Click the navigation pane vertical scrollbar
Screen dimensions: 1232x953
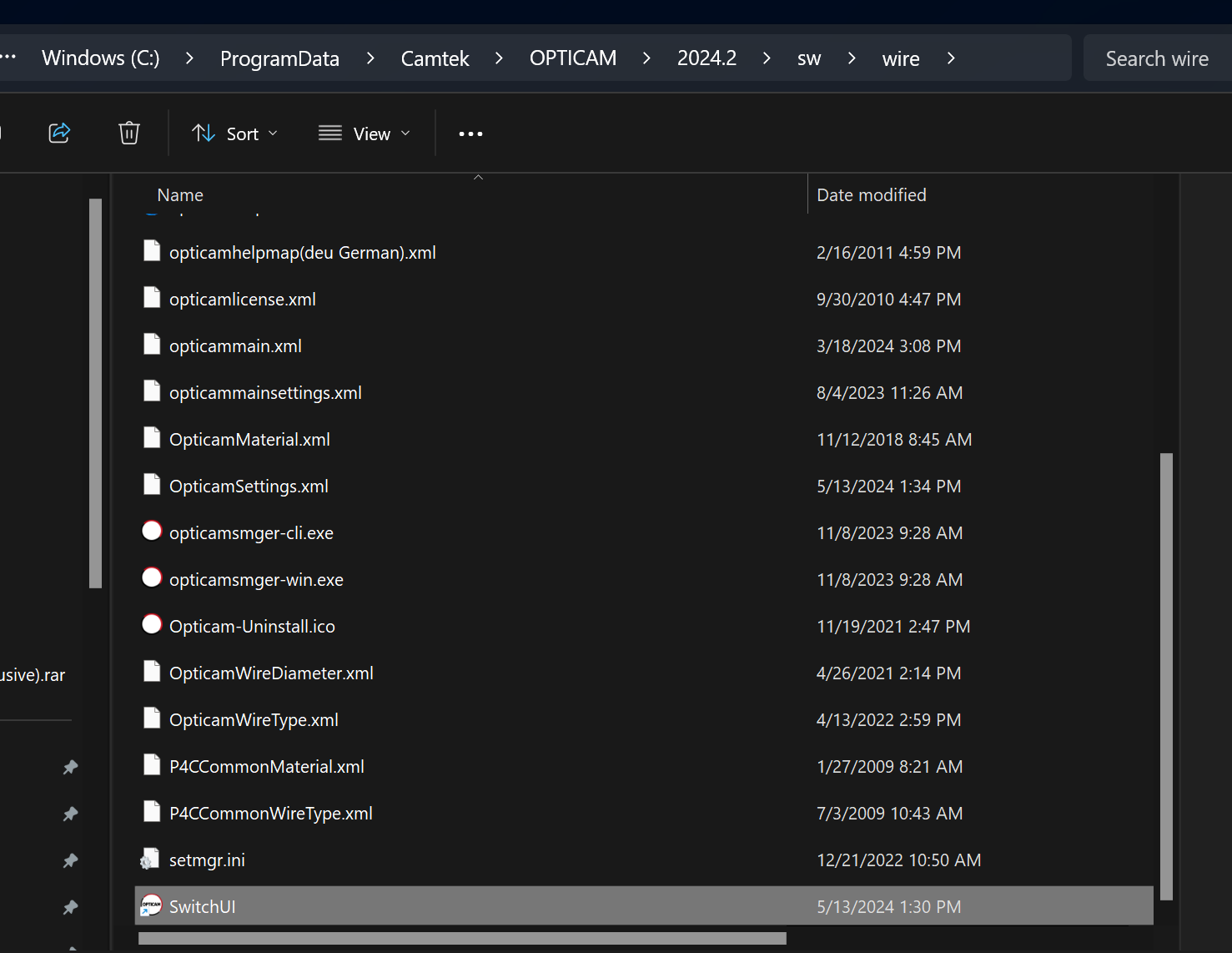95,393
